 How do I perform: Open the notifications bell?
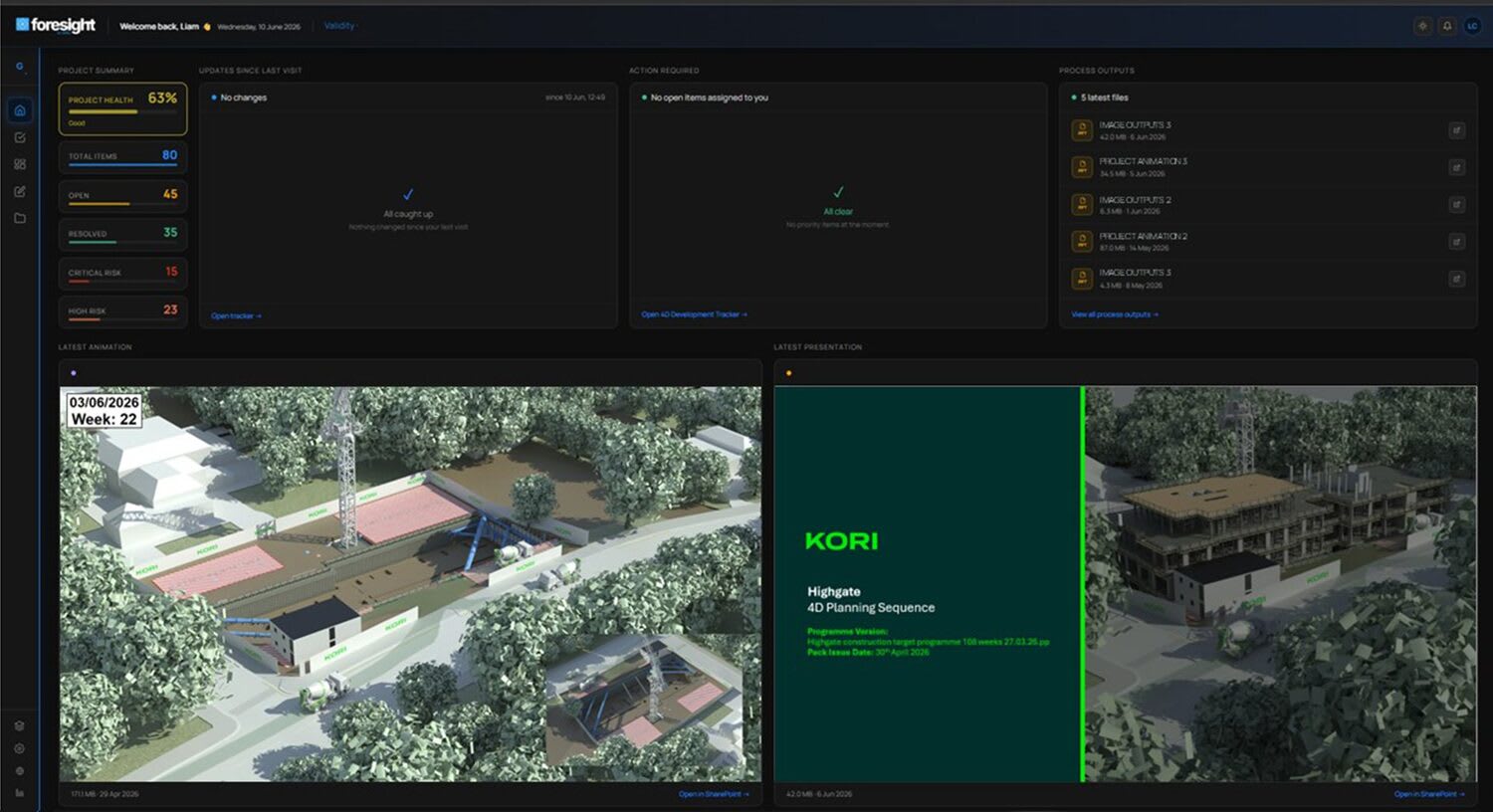(1447, 26)
